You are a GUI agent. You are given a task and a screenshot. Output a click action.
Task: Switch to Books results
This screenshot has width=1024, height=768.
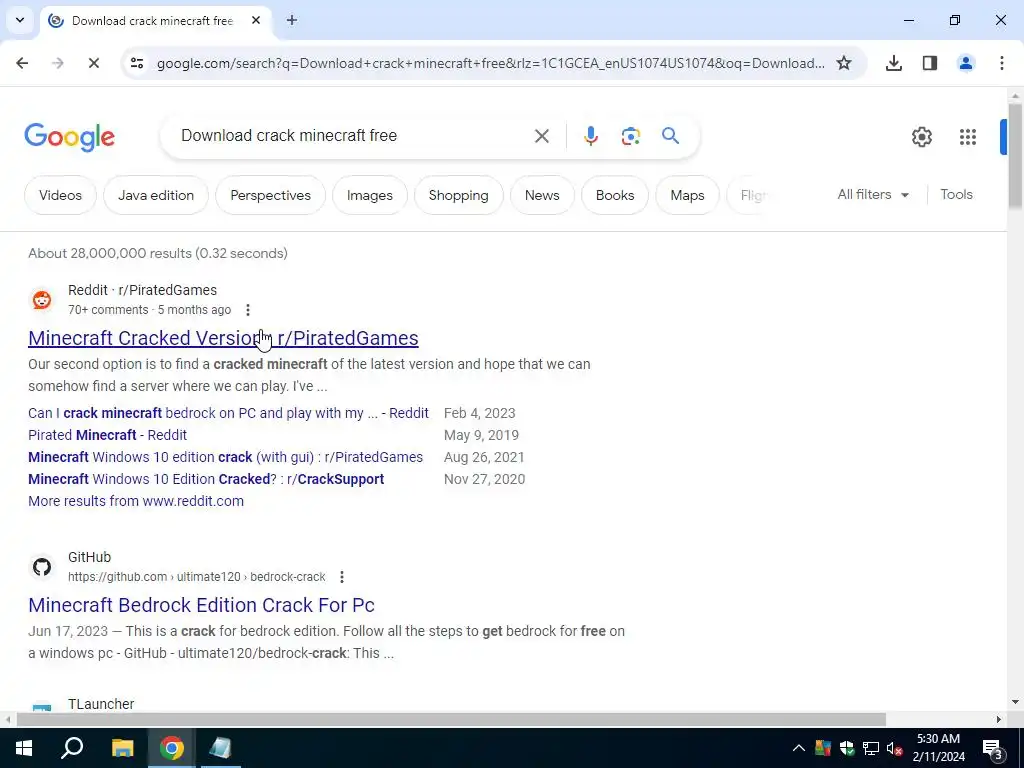coord(615,195)
